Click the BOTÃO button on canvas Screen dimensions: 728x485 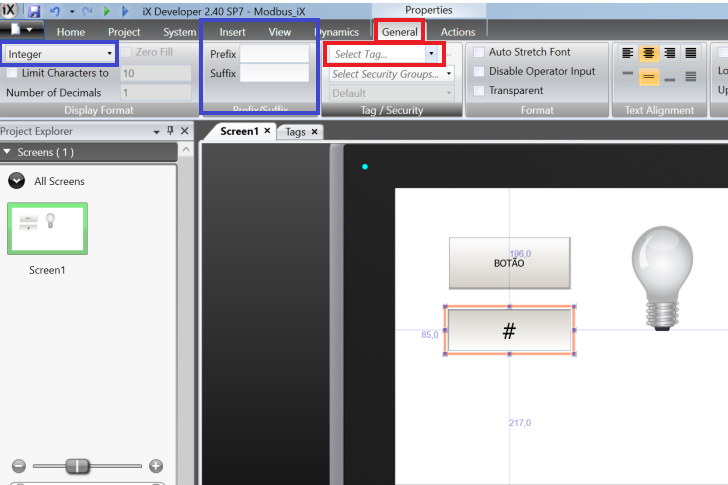tap(509, 263)
